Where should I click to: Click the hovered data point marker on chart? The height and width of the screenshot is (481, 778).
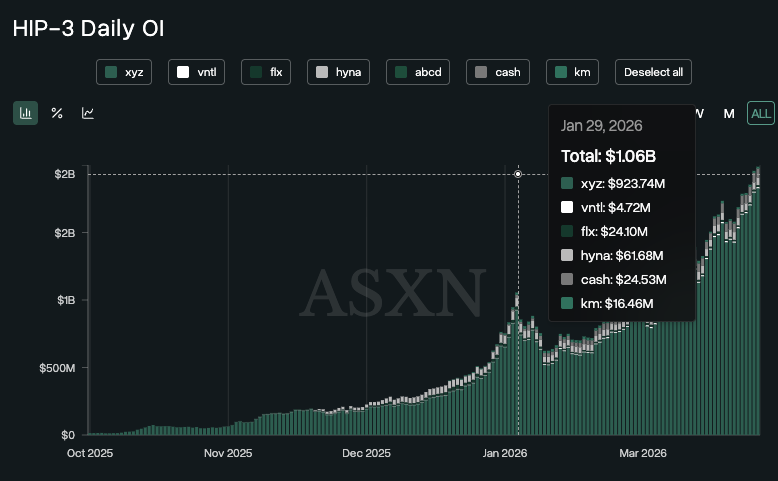pyautogui.click(x=518, y=174)
